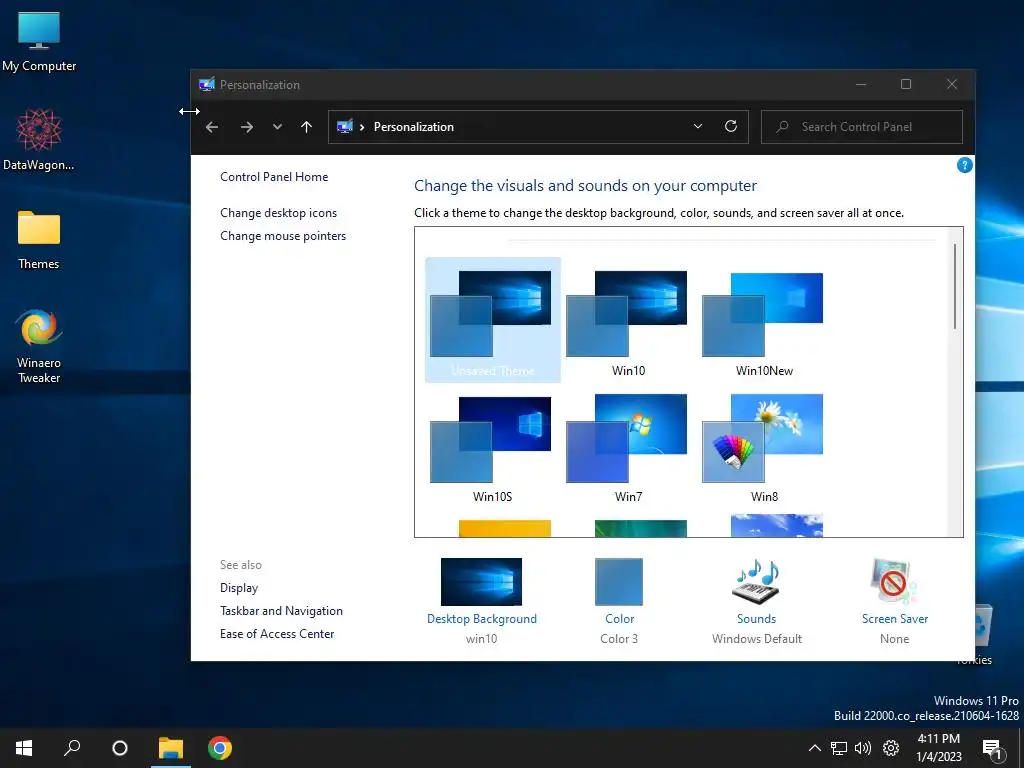Image resolution: width=1024 pixels, height=768 pixels.
Task: Open Ease of Access Center link
Action: [277, 633]
